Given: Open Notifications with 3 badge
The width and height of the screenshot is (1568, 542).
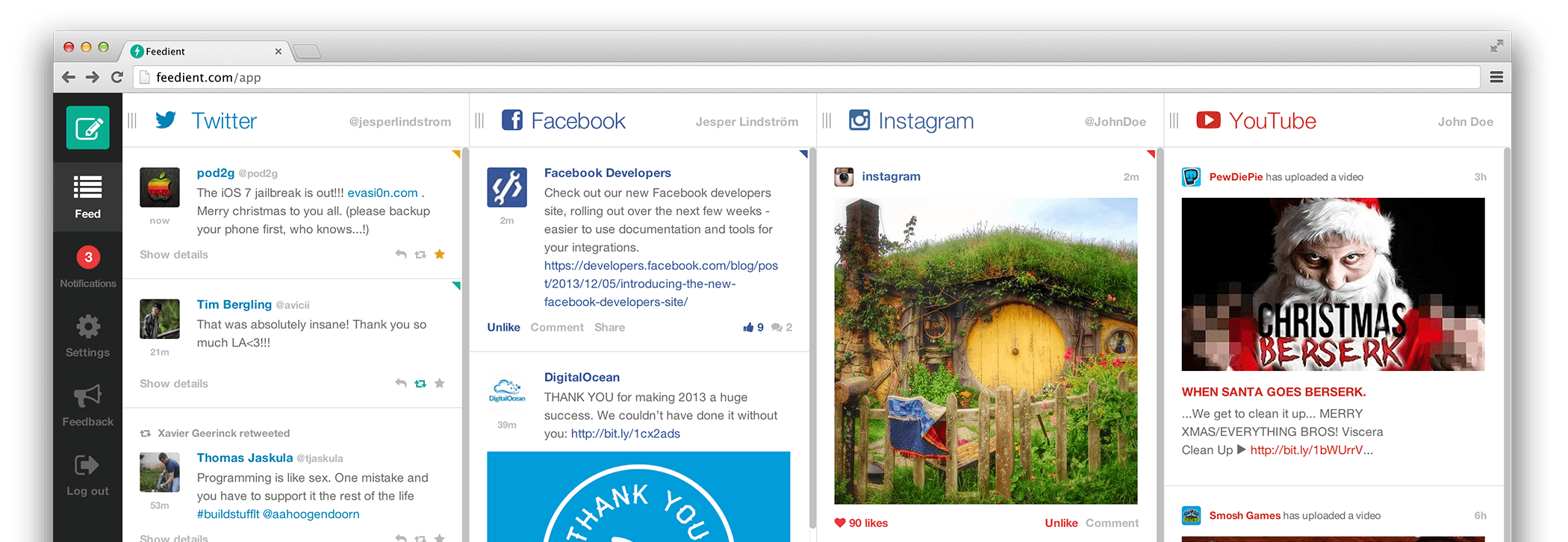Looking at the screenshot, I should (x=88, y=267).
